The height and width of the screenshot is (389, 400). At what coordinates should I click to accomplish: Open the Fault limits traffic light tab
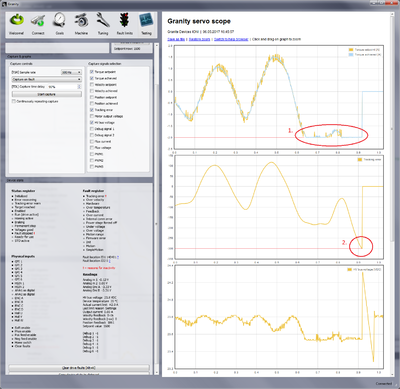tap(125, 24)
